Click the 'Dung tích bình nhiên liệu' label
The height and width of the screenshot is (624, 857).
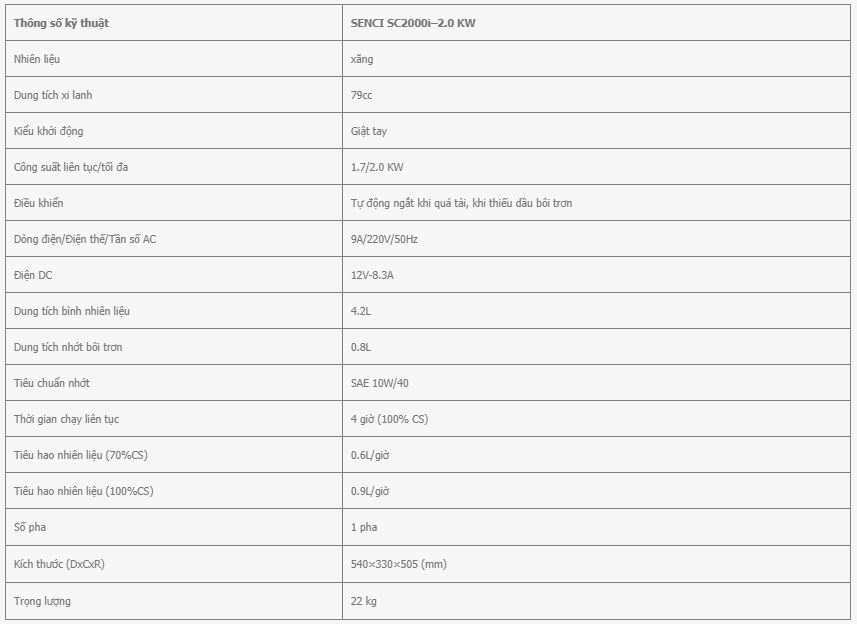[x=72, y=311]
